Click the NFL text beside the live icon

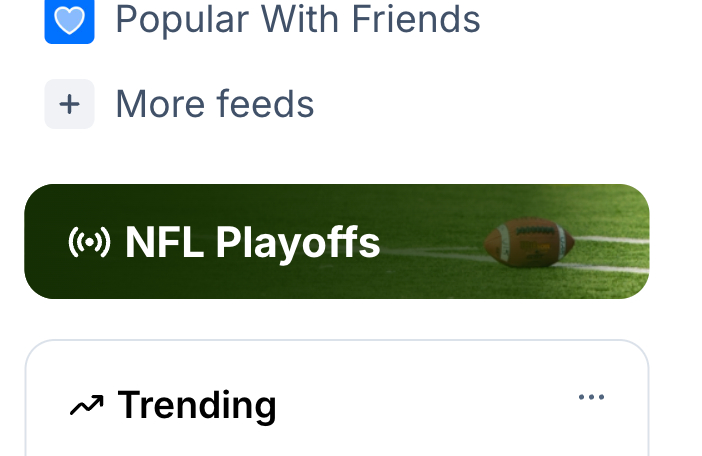pyautogui.click(x=165, y=242)
